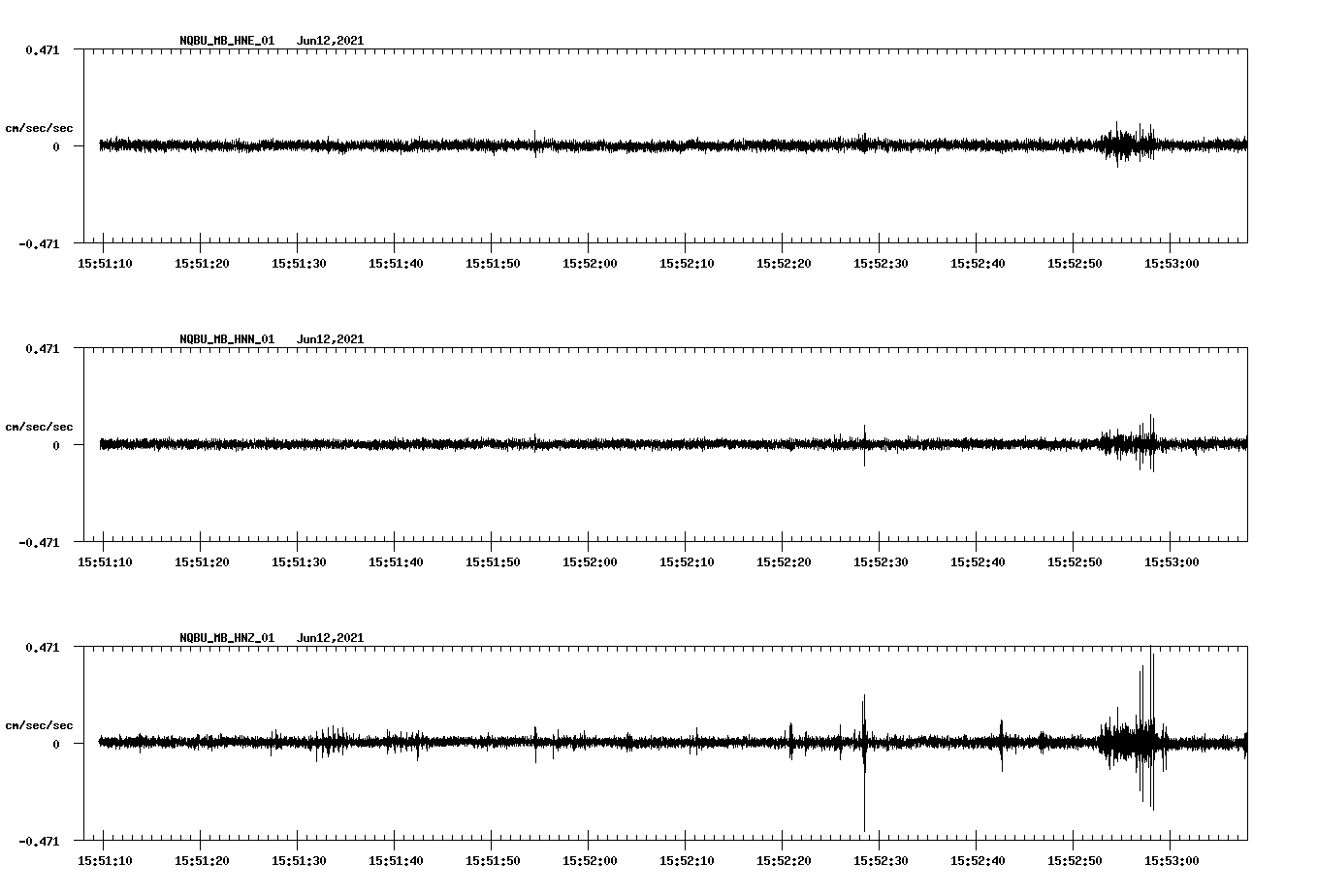Click time label 15:52:00 under HNZ plot
Viewport: 1317px width, 896px height.
pyautogui.click(x=590, y=861)
